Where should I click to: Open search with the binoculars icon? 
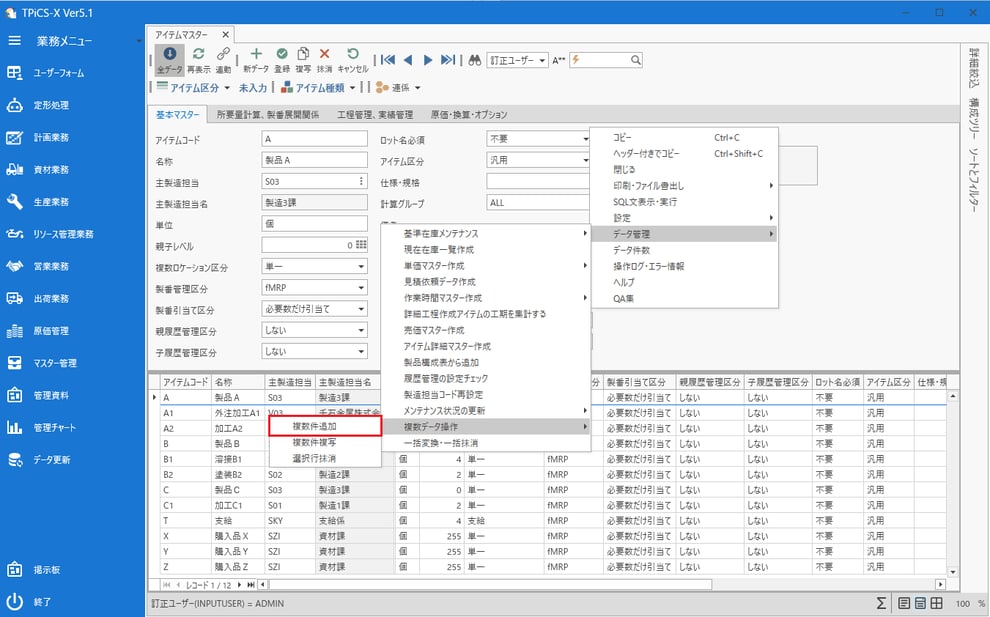click(x=475, y=60)
